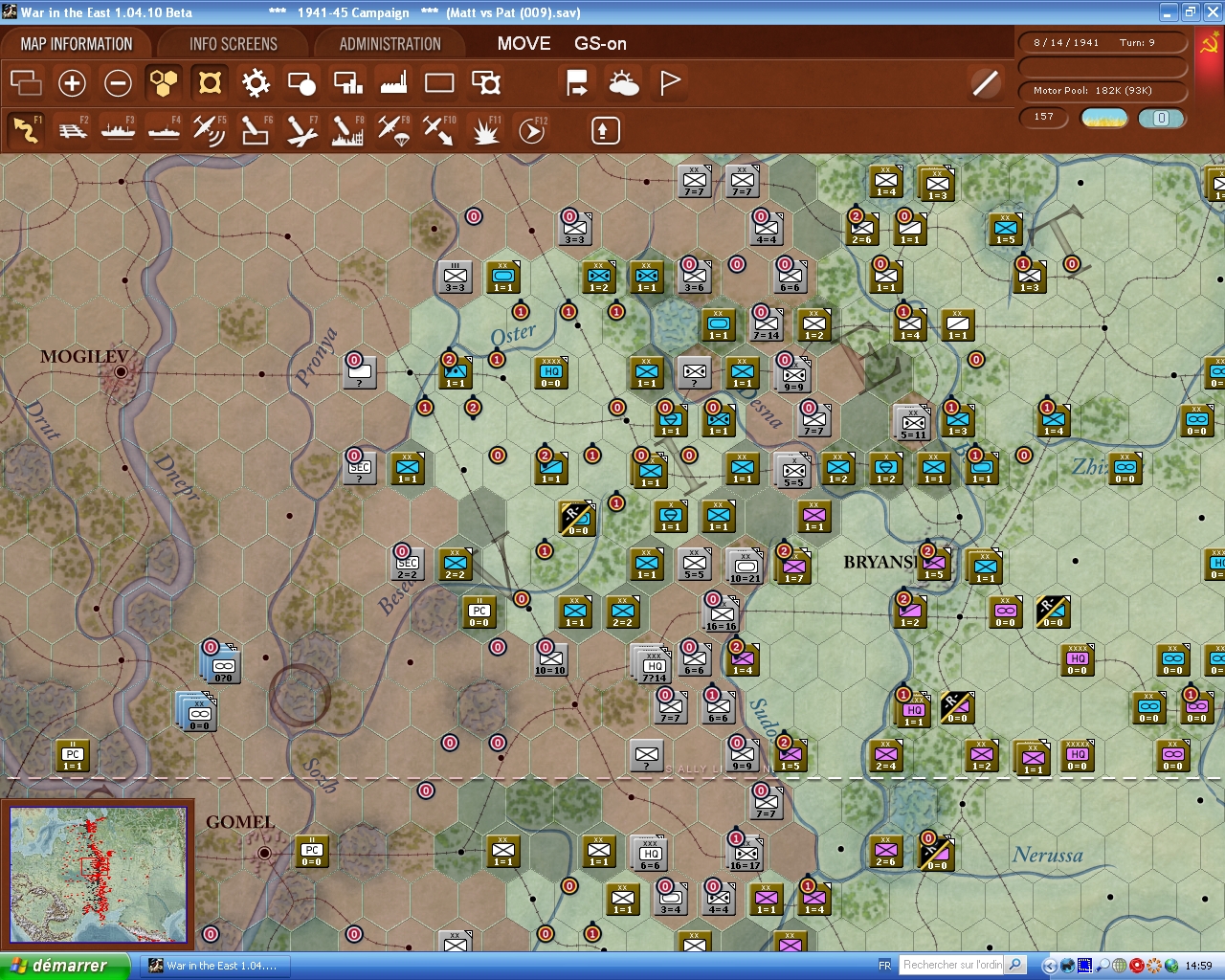Select the F6 mode button
The height and width of the screenshot is (980, 1225).
[256, 130]
